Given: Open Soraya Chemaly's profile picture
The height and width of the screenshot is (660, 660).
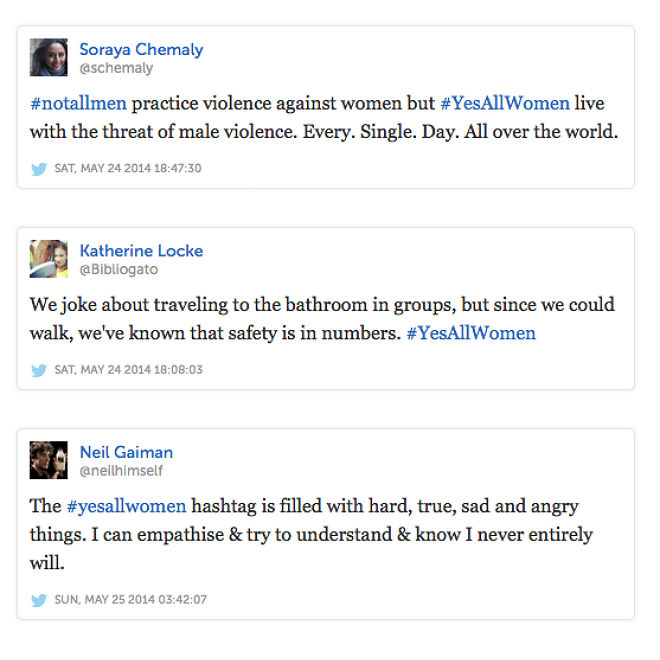Looking at the screenshot, I should tap(48, 57).
